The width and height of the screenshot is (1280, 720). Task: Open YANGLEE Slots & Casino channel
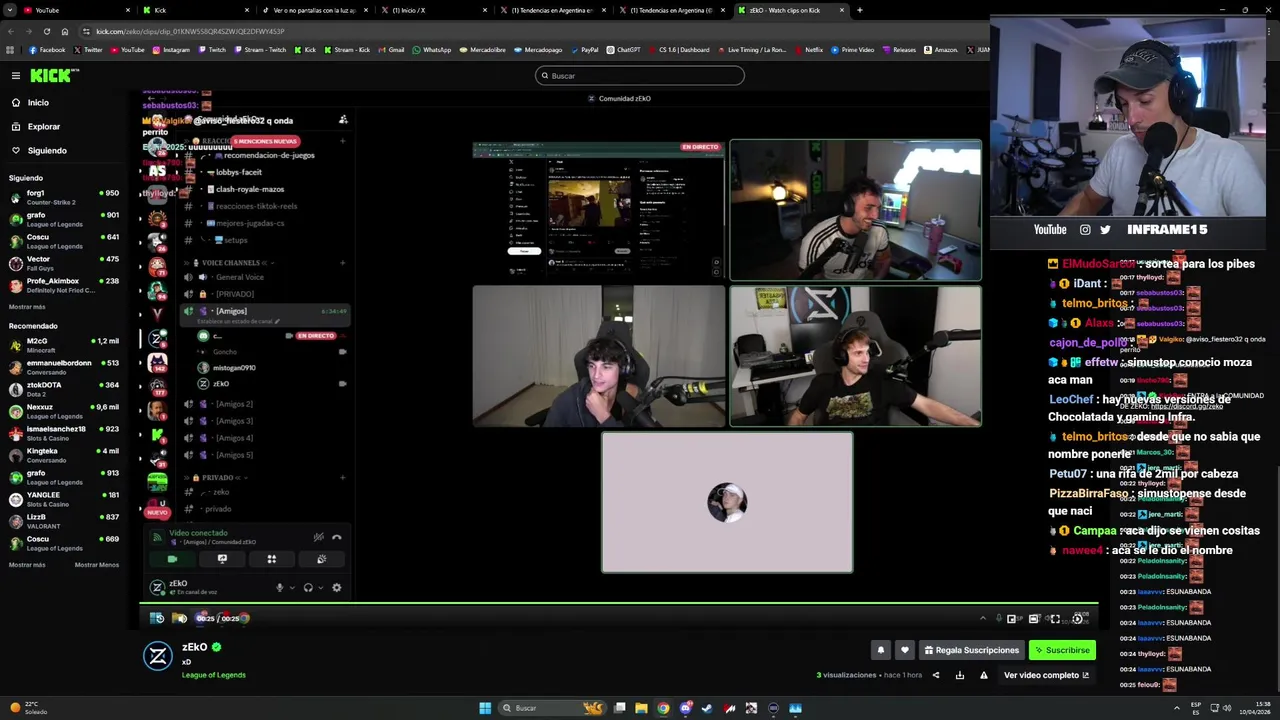64,499
